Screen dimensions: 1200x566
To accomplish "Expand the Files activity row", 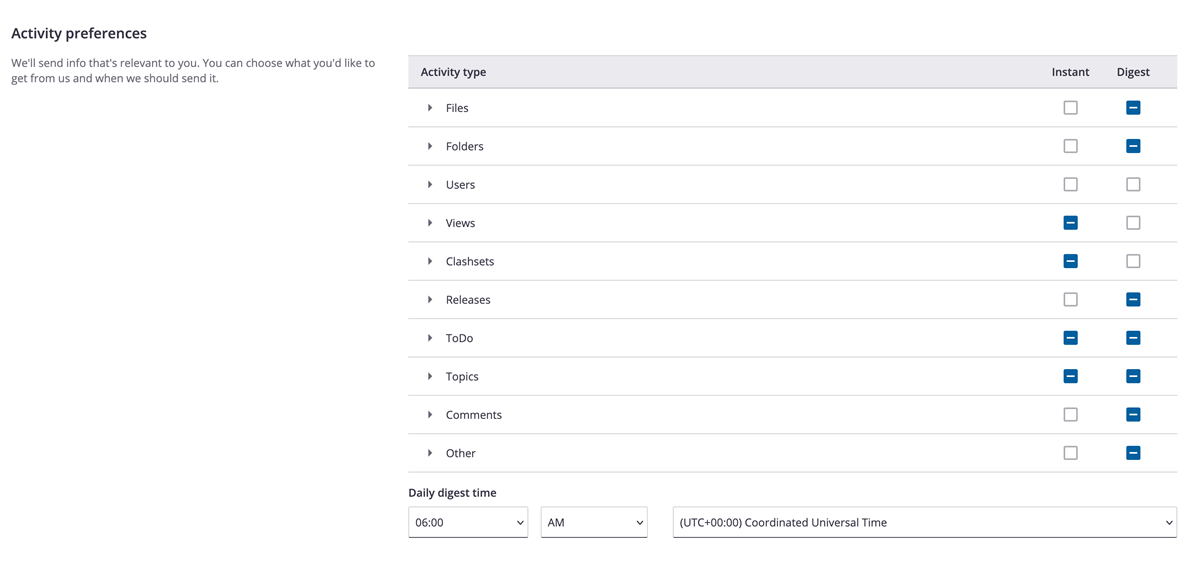I will [430, 108].
